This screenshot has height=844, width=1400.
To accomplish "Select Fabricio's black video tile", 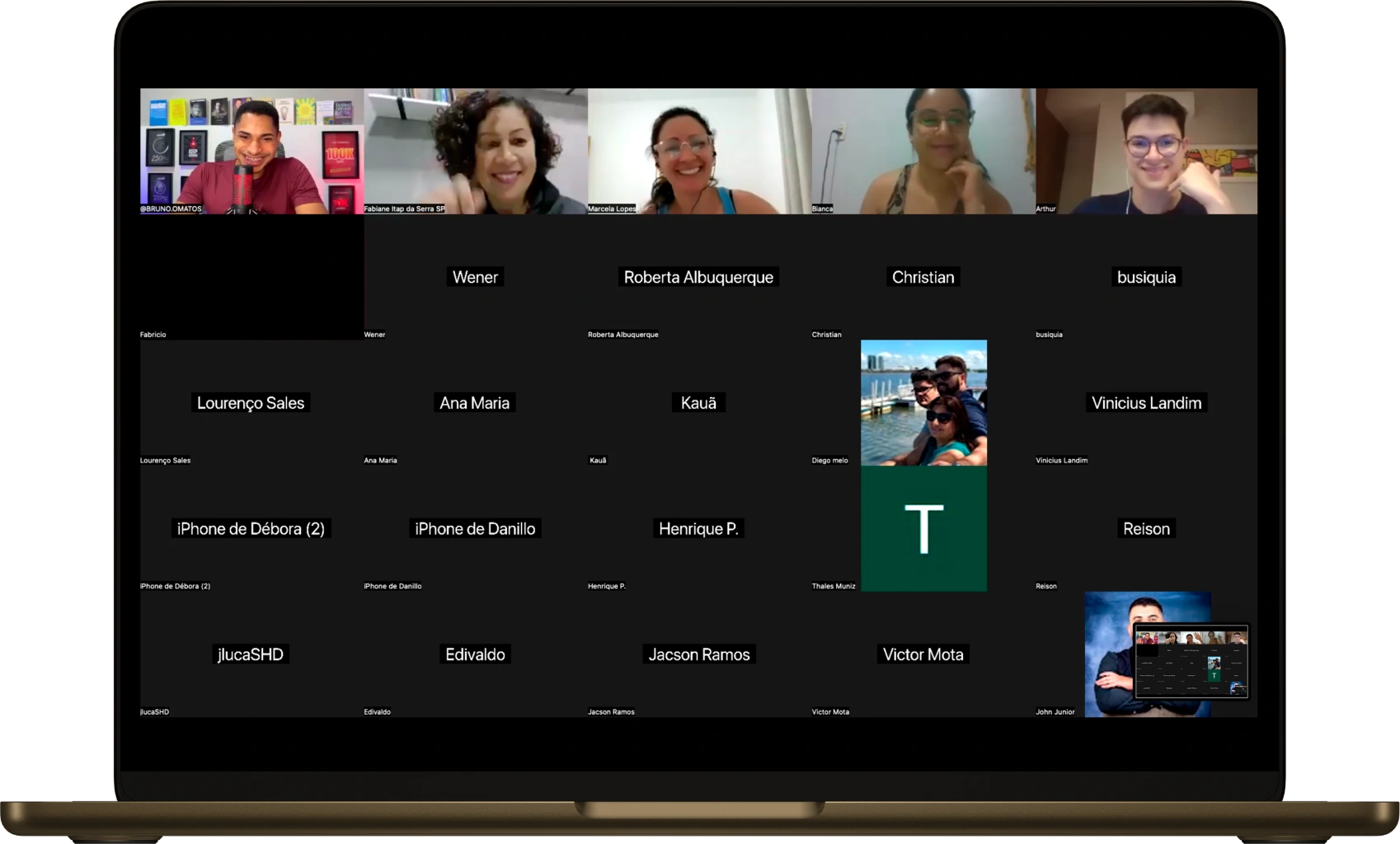I will pyautogui.click(x=251, y=277).
